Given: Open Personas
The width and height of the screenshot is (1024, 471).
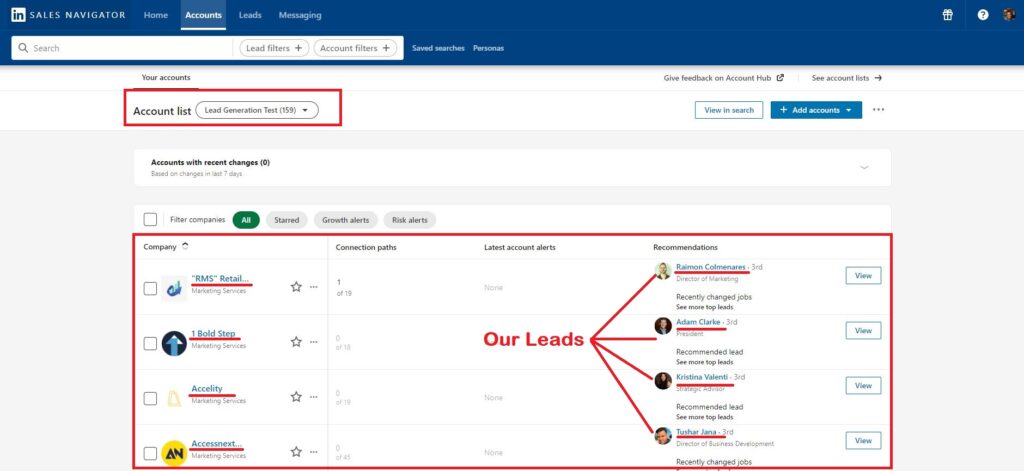Looking at the screenshot, I should (488, 48).
